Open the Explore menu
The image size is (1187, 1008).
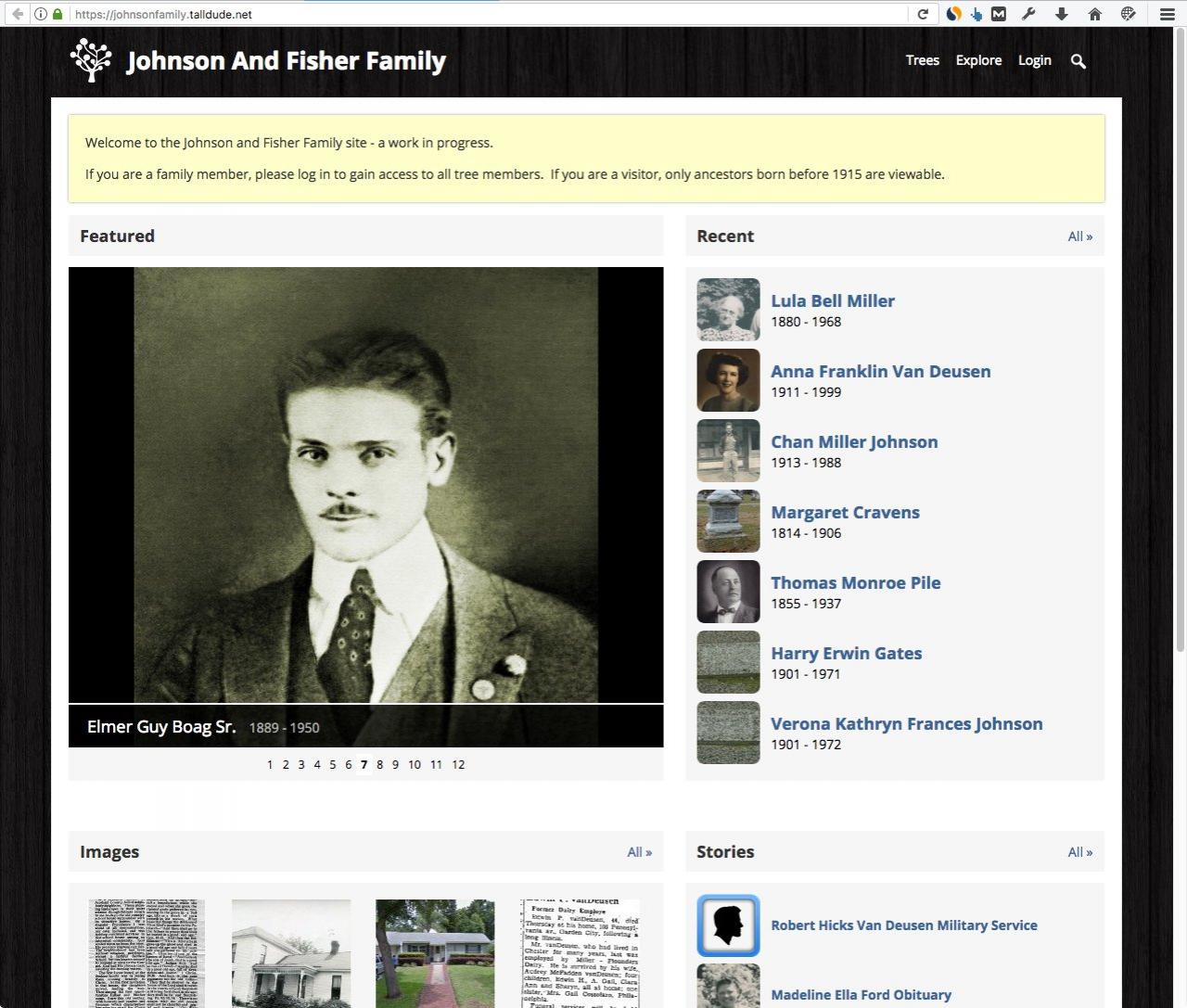tap(978, 60)
